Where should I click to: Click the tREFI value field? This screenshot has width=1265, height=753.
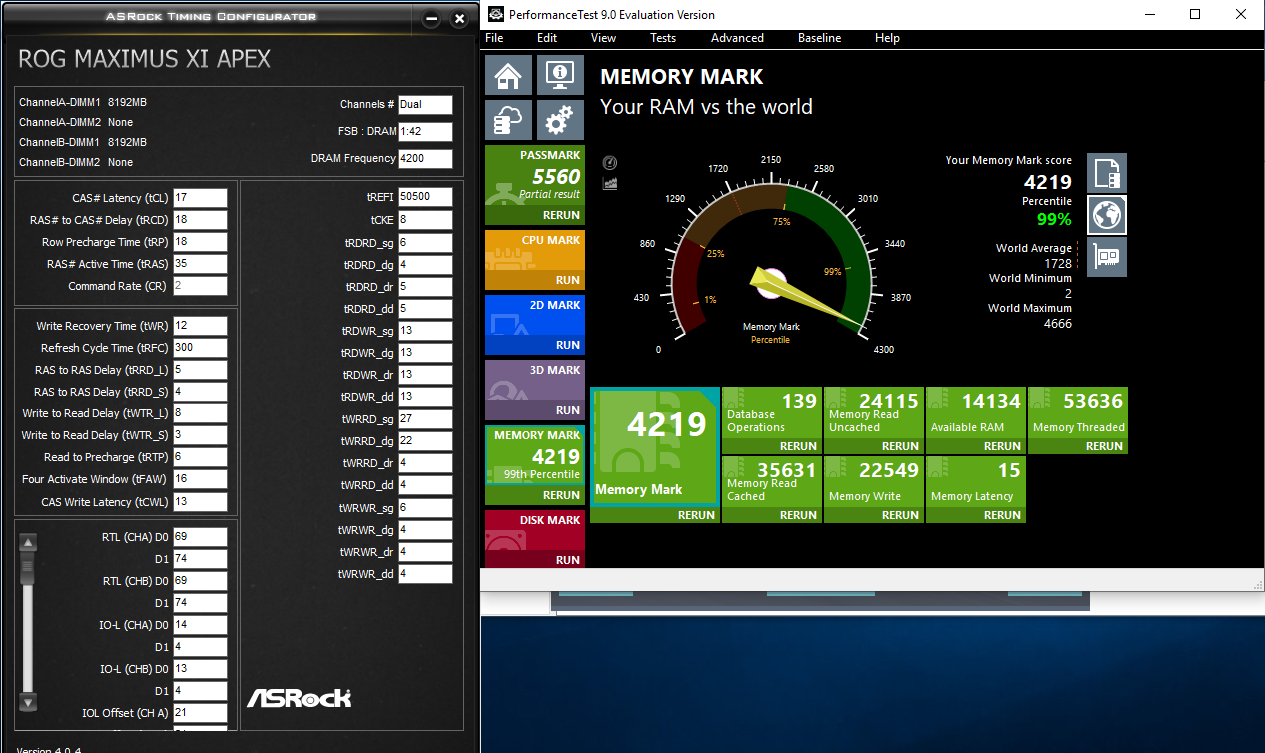point(425,197)
